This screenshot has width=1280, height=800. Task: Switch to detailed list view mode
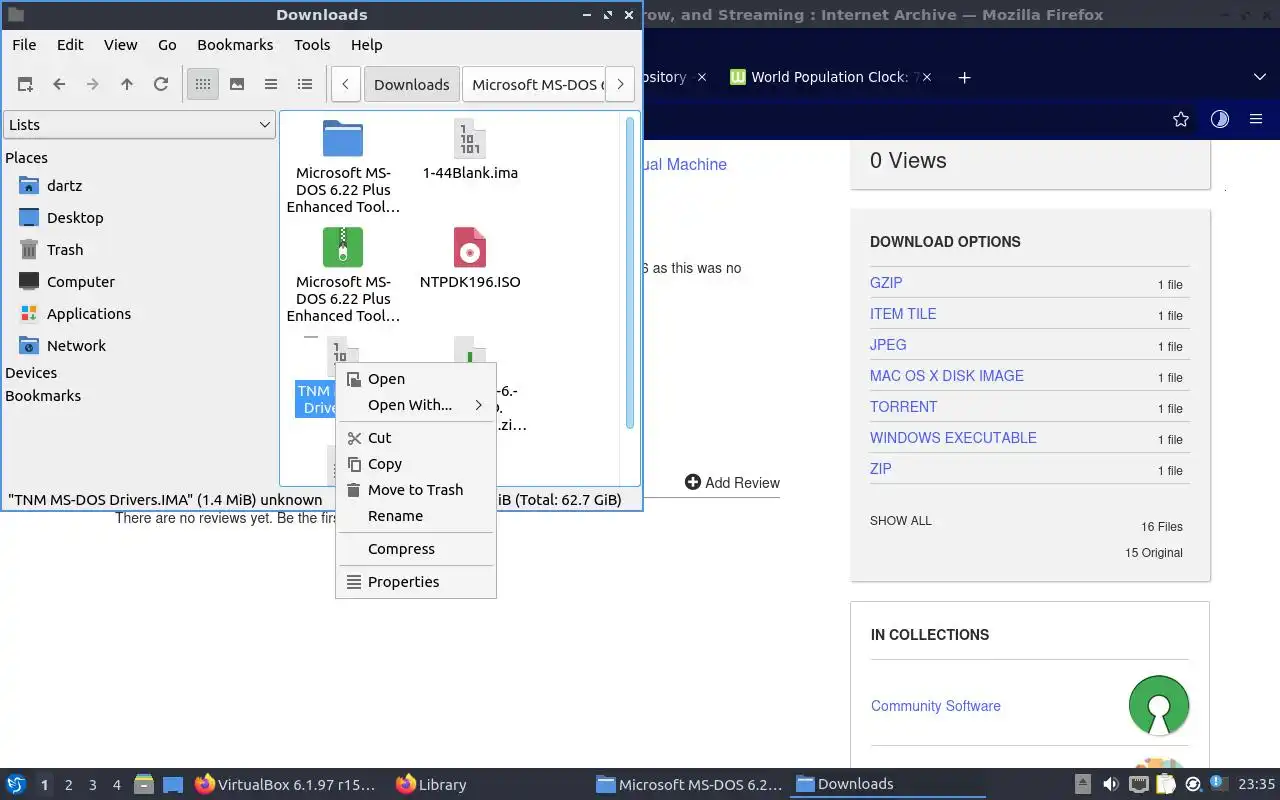point(305,85)
